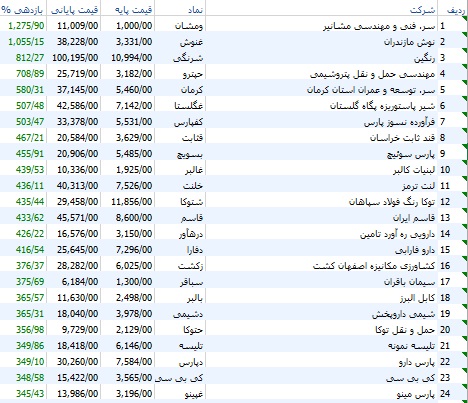The image size is (468, 403).
Task: Click company تلیسه نمونه
Action: (x=412, y=346)
